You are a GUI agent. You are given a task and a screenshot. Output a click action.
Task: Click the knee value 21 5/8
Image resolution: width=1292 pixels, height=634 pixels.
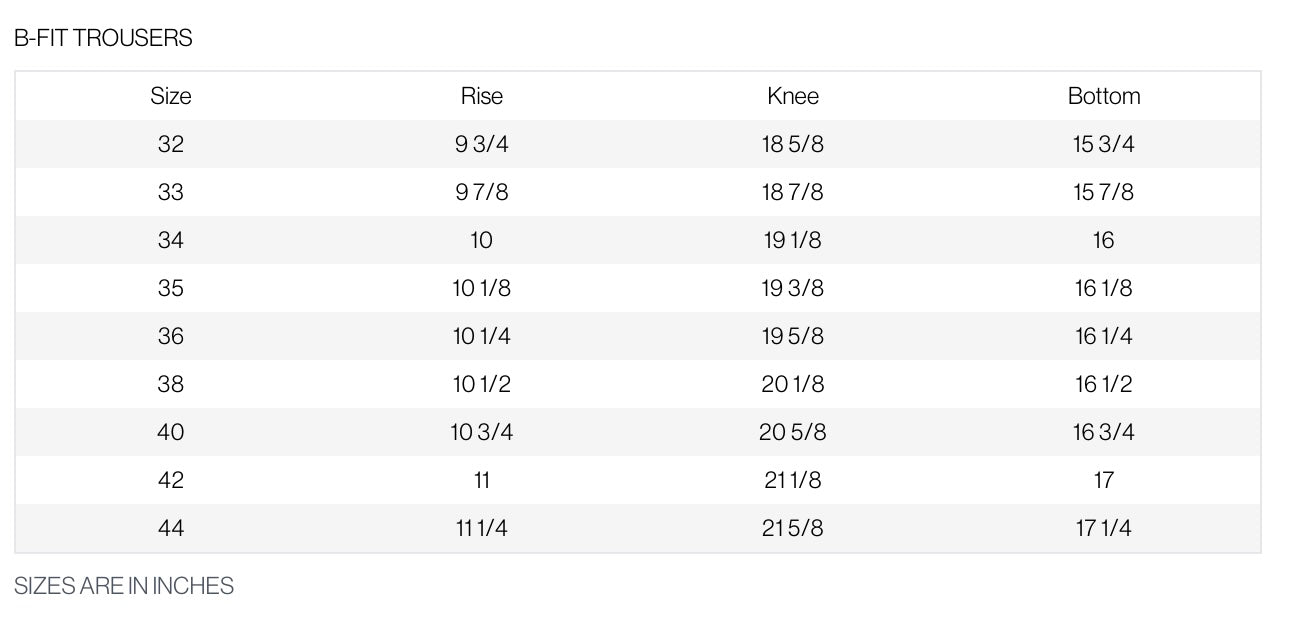click(793, 528)
